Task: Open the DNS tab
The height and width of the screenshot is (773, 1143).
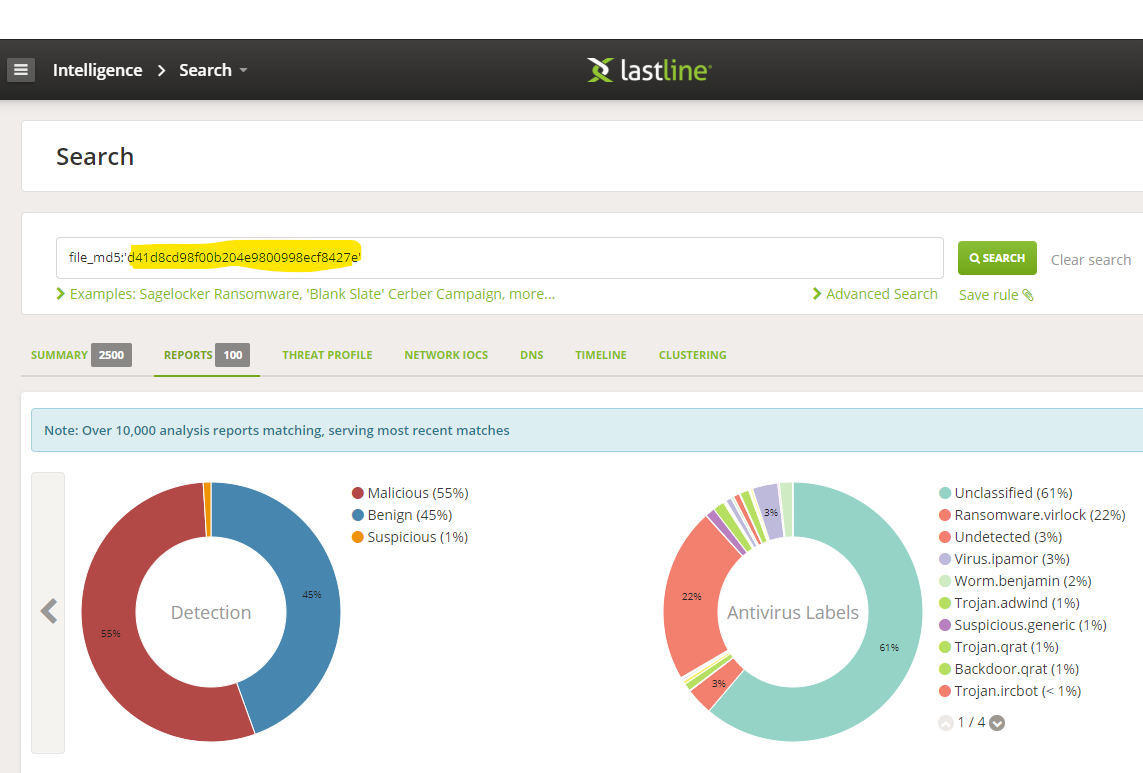Action: pos(531,355)
